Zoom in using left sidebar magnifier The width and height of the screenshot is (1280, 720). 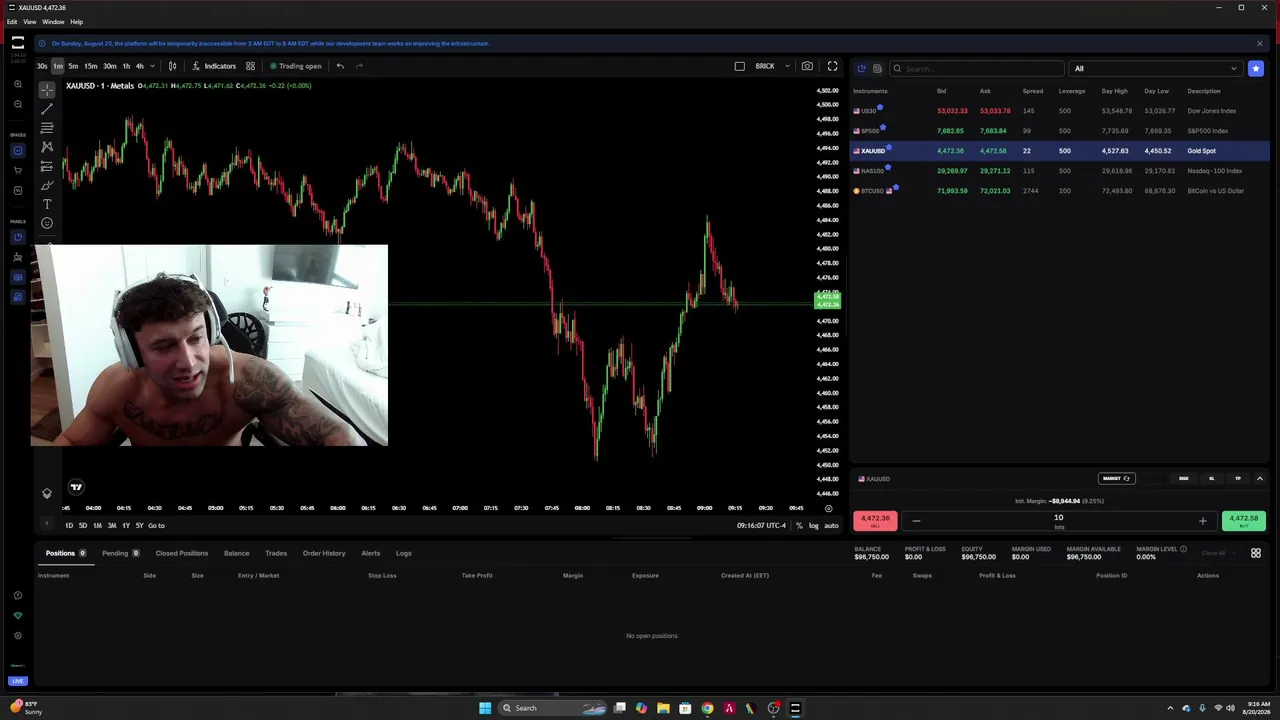coord(18,85)
